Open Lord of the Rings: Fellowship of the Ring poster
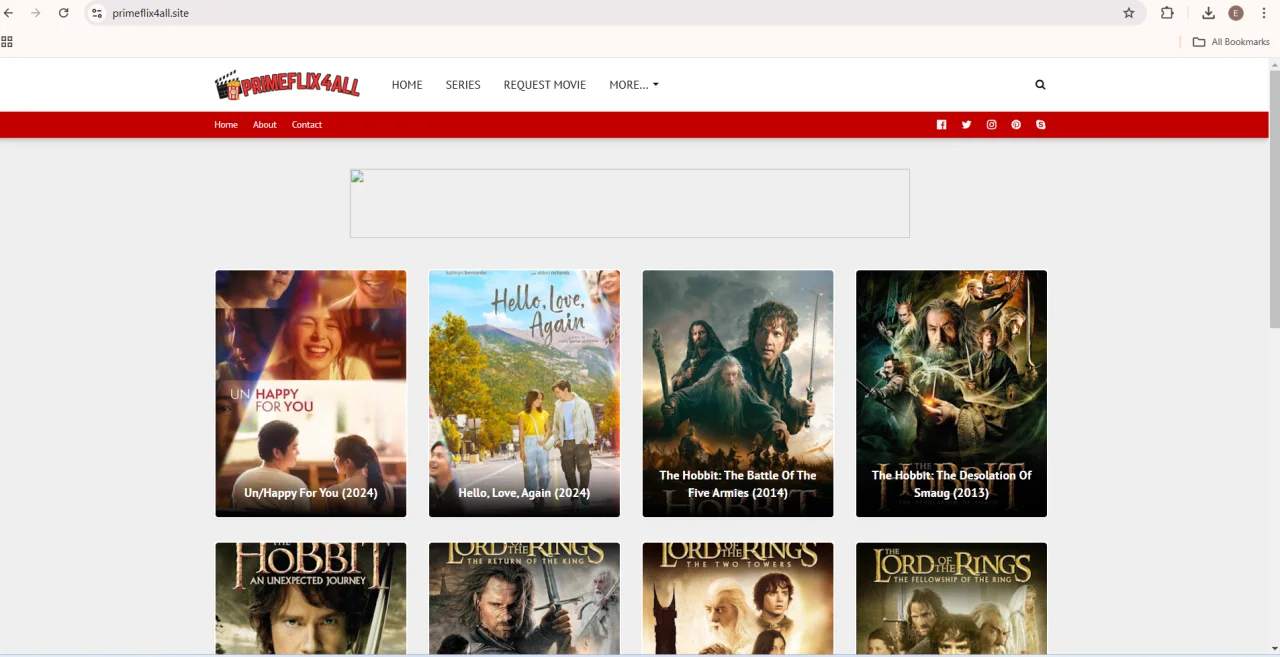Viewport: 1280px width, 657px height. coord(951,598)
